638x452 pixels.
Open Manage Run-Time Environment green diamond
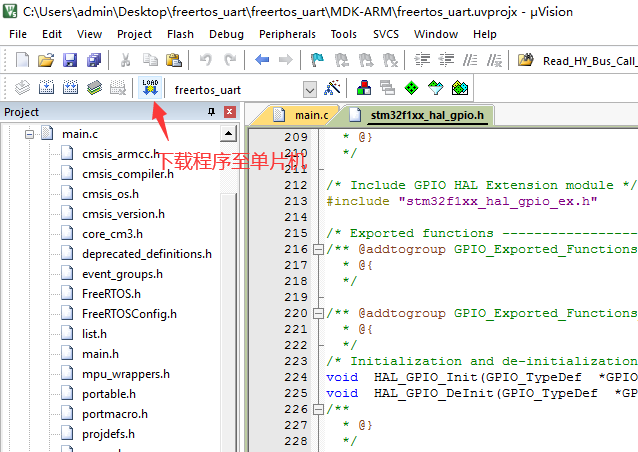point(411,87)
